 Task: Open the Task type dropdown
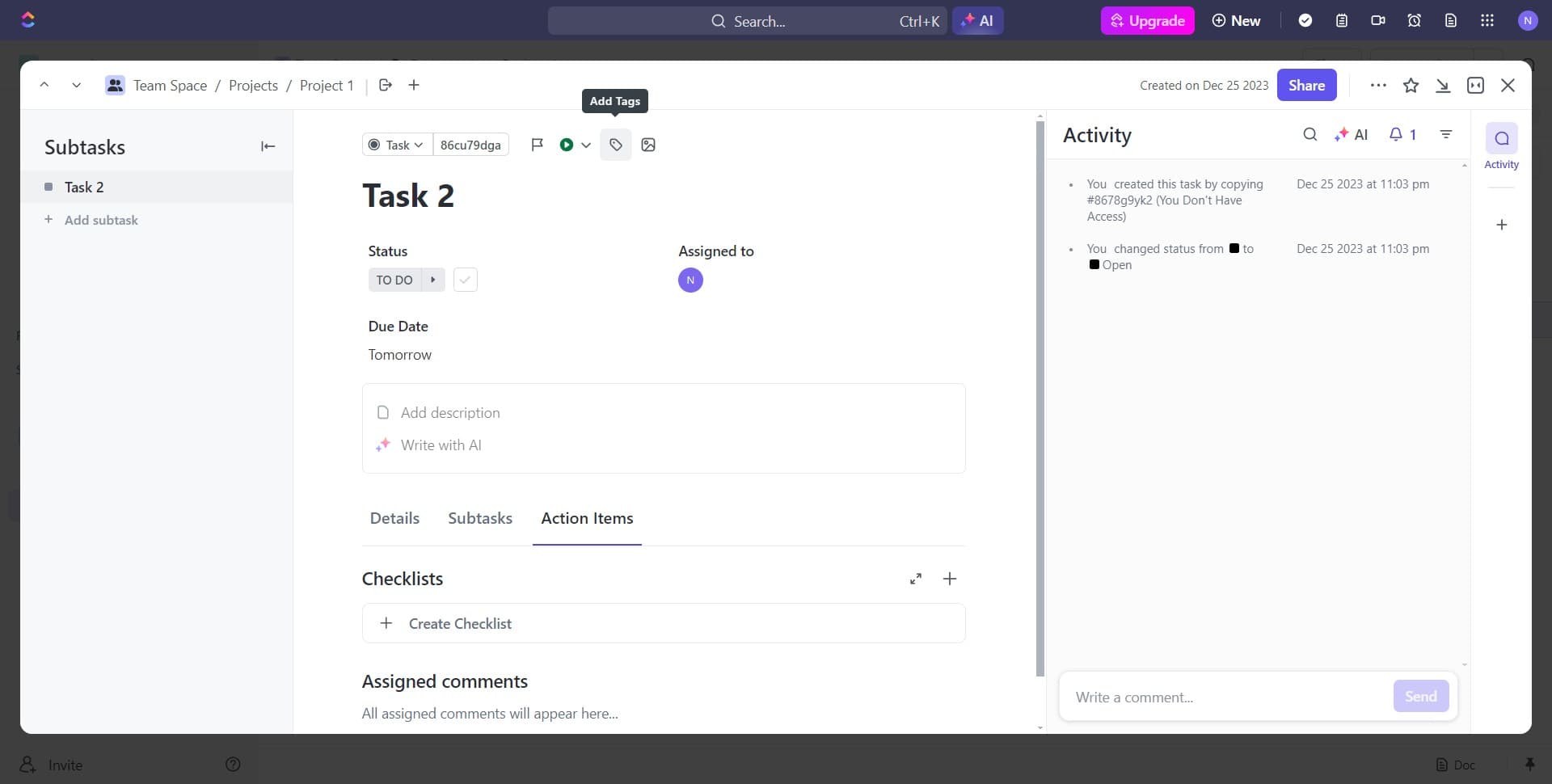[395, 145]
